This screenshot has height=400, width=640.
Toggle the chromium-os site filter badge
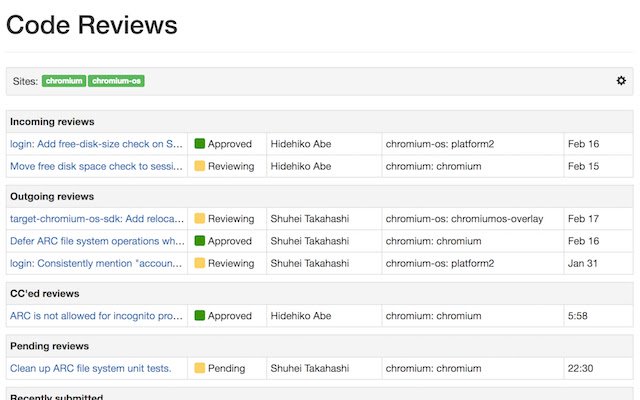(116, 81)
